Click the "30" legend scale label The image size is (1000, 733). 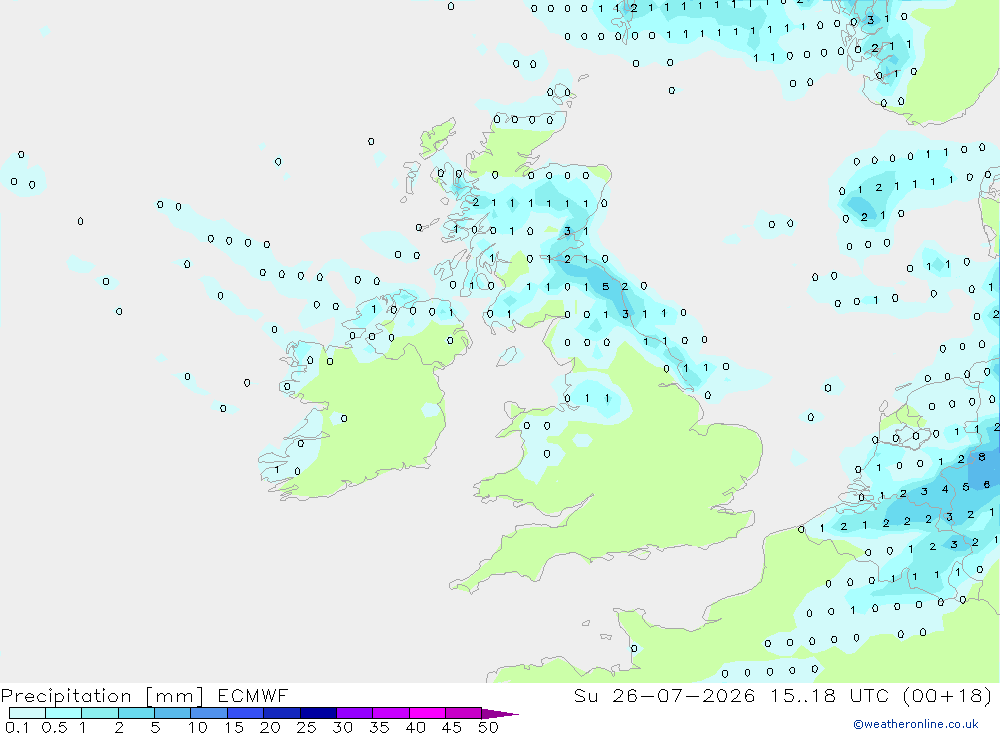[342, 727]
